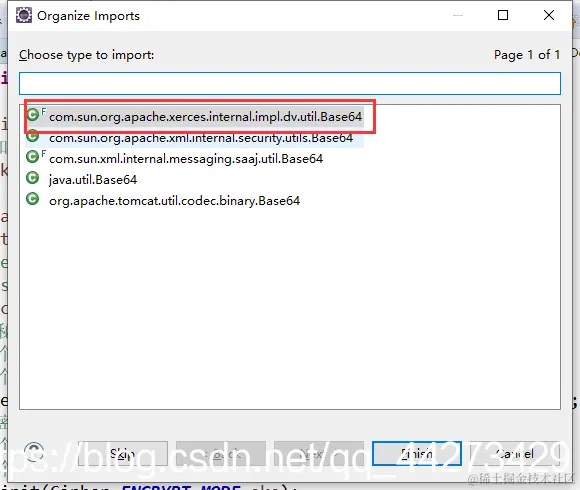Click the disabled Back button
Viewport: 580px width, 490px height.
(x=221, y=453)
